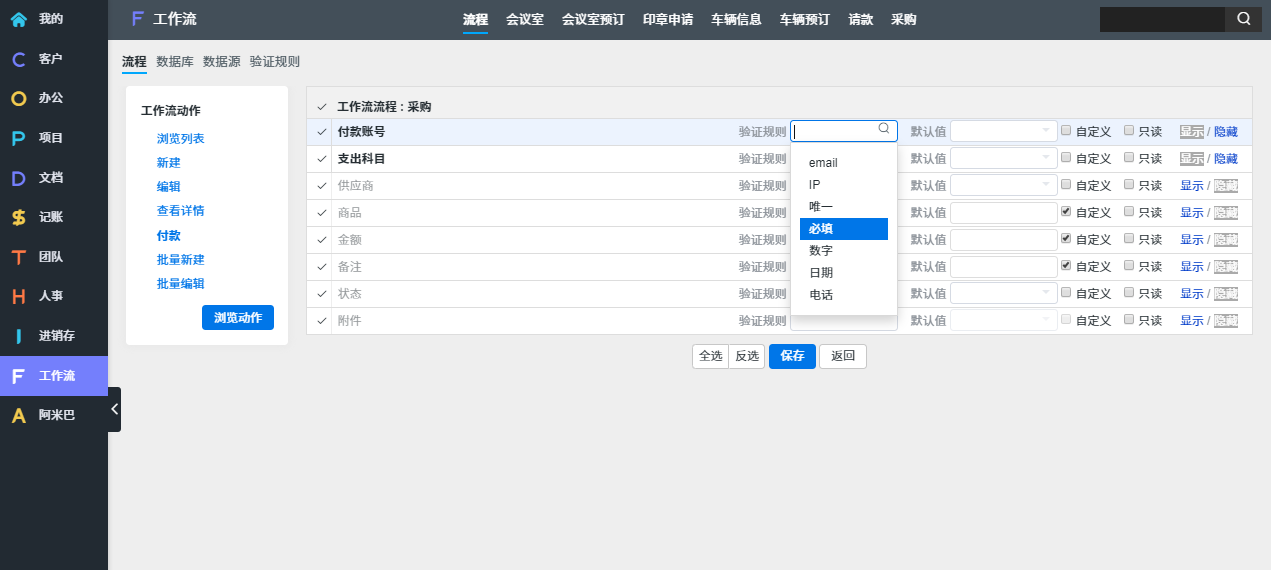
Task: Click the 人事 H icon in sidebar
Action: [18, 296]
